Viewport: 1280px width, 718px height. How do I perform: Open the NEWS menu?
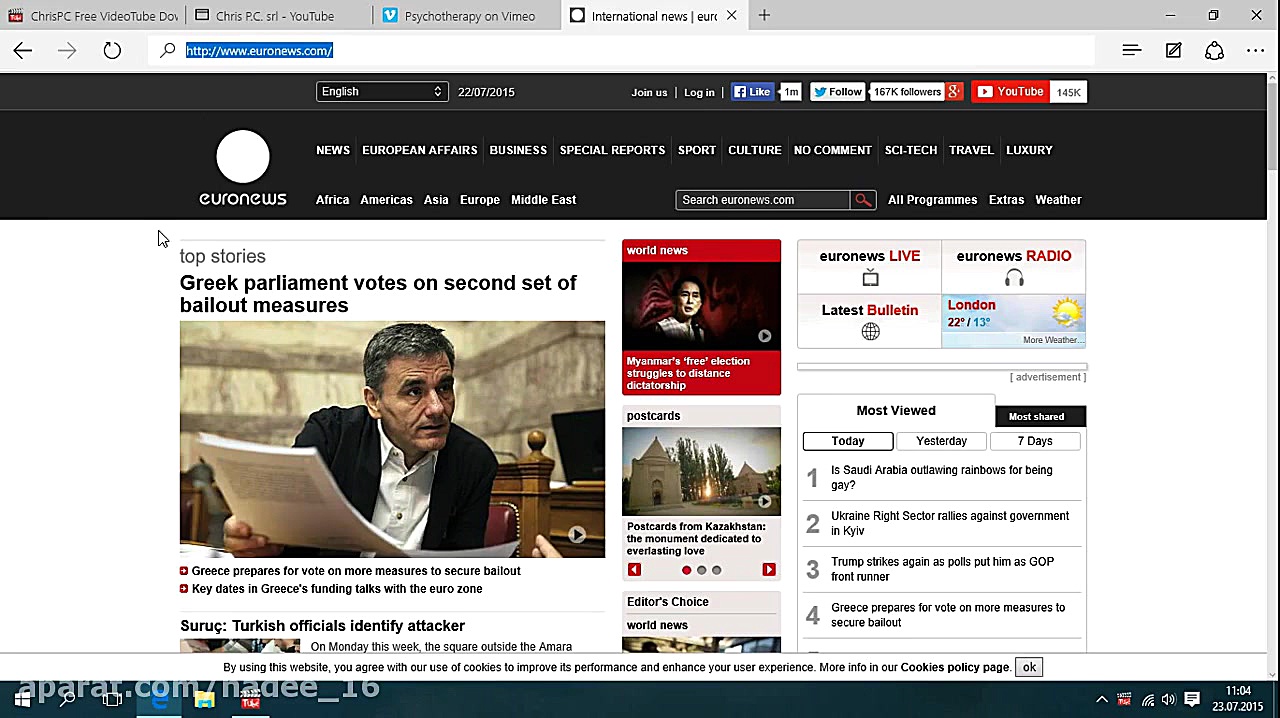(x=333, y=150)
